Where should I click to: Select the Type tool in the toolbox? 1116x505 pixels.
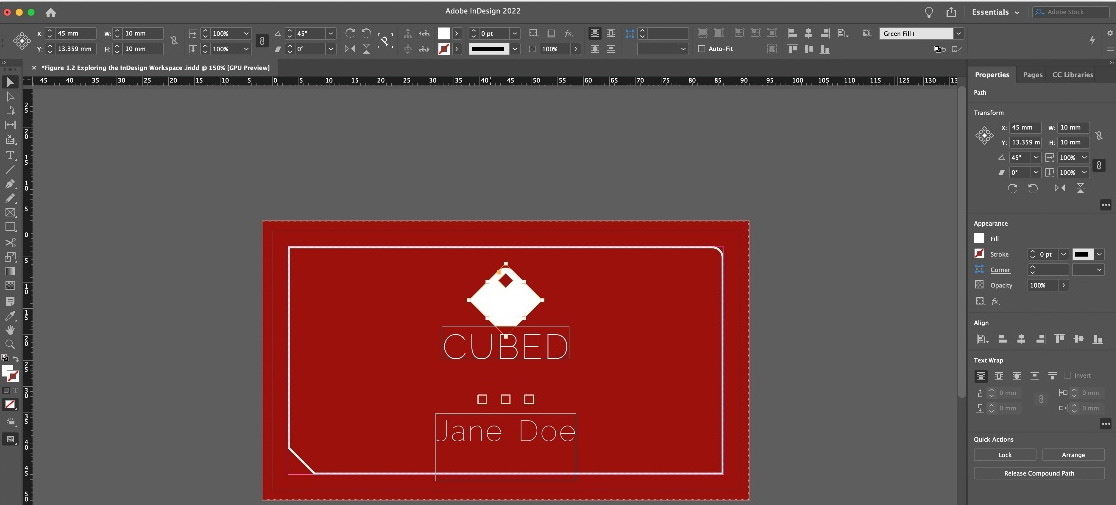point(10,155)
